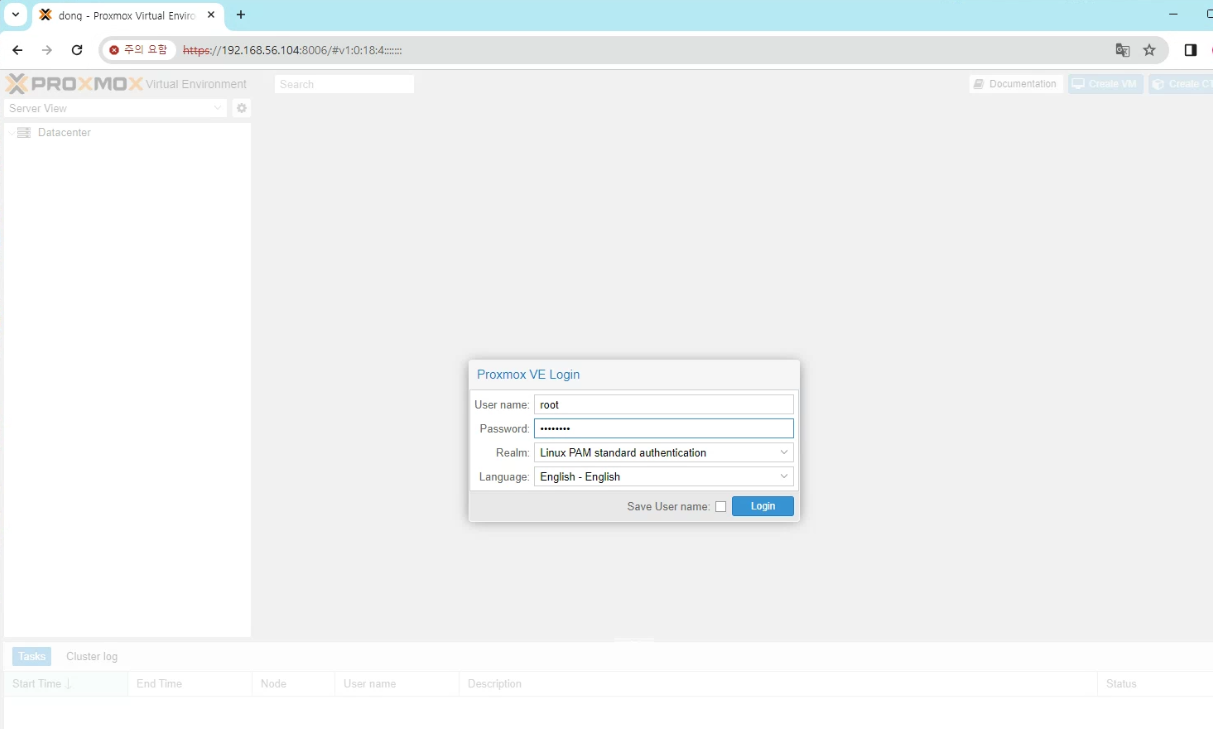Click the Proxmox VE Login title
1214x730 pixels.
(528, 375)
